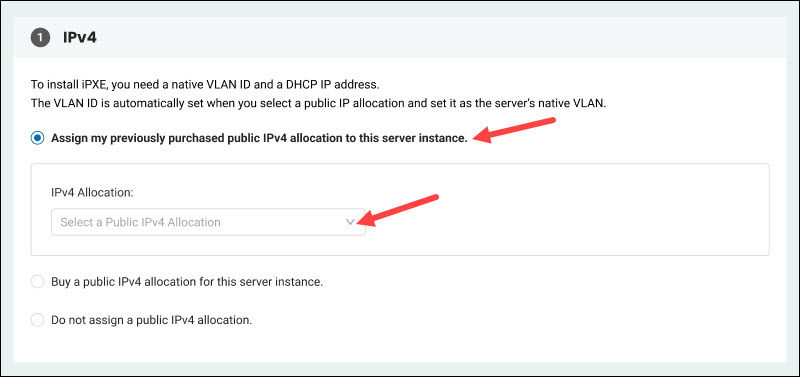Image resolution: width=800 pixels, height=377 pixels.
Task: Click the VLAN ID automatically set sentence
Action: pyautogui.click(x=318, y=103)
